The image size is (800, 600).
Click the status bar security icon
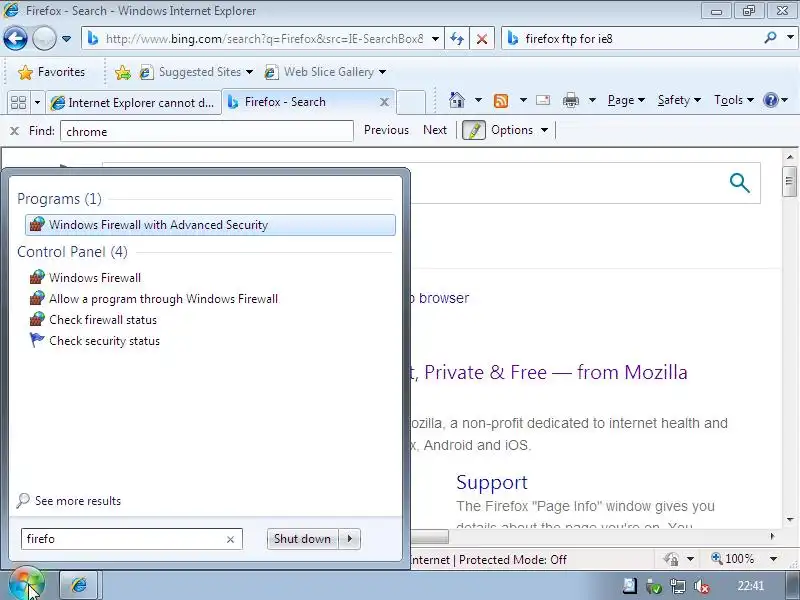(670, 559)
